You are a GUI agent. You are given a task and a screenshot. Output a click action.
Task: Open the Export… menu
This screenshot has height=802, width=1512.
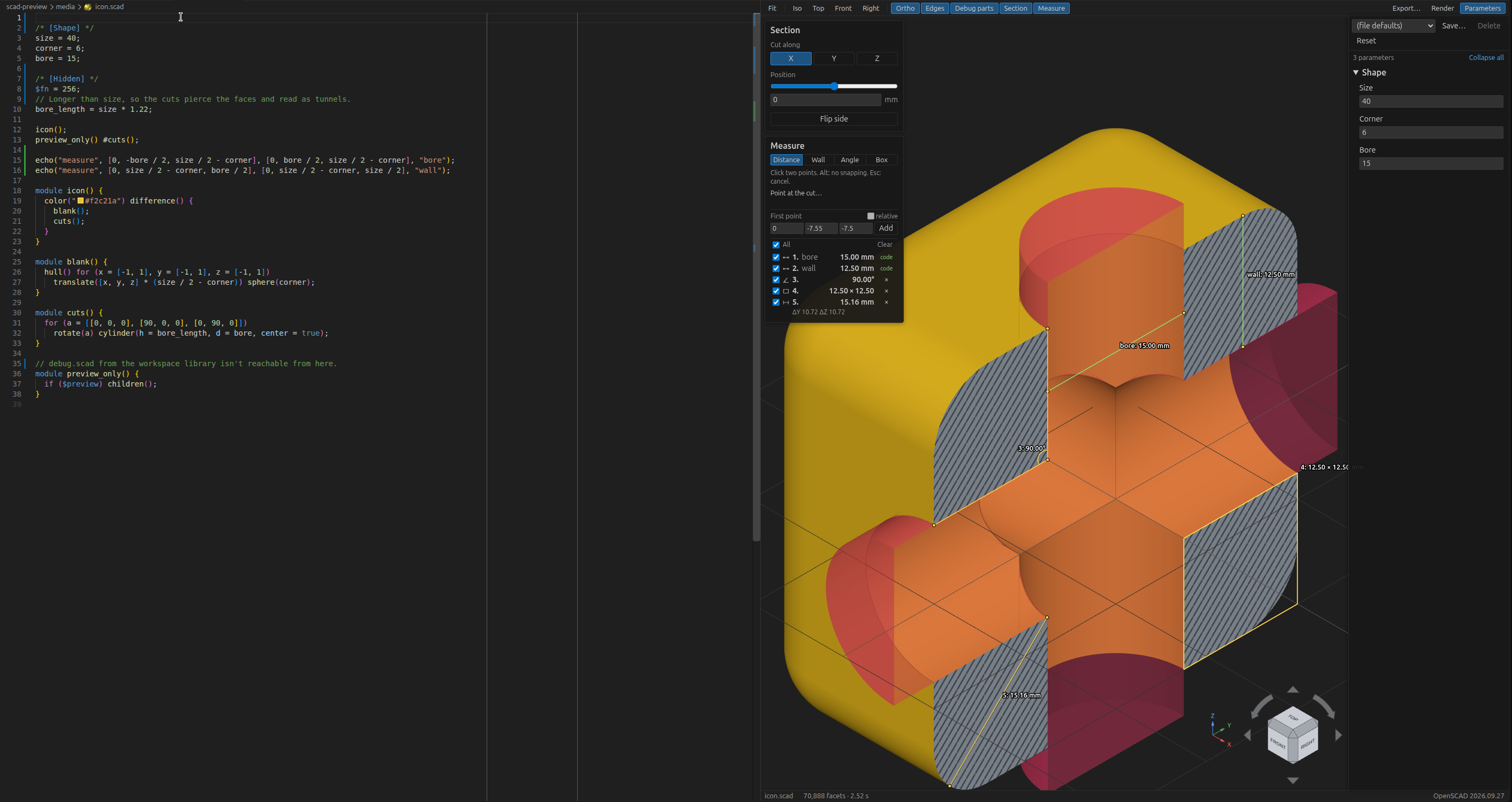tap(1407, 8)
